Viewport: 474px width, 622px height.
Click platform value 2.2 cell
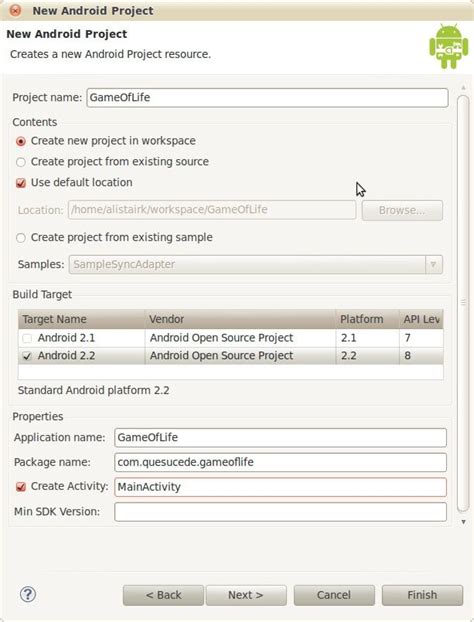tap(367, 356)
